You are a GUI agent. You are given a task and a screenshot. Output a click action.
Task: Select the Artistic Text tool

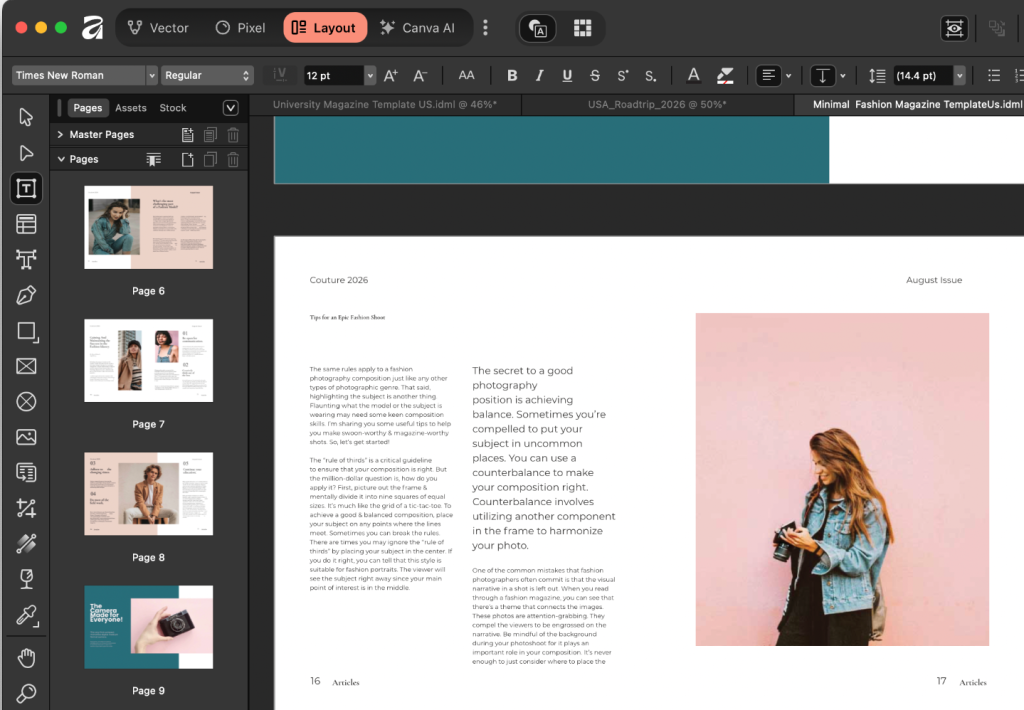(x=26, y=259)
